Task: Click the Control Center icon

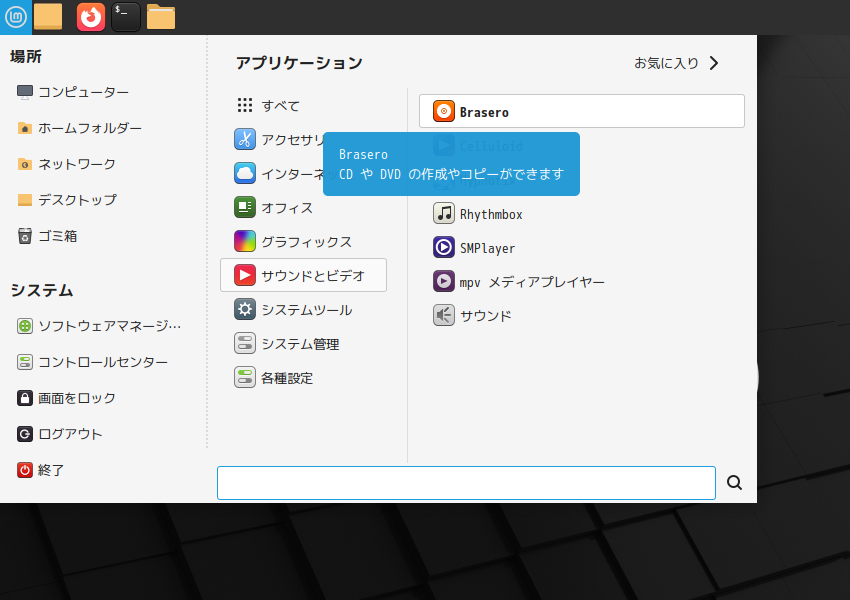Action: pos(24,362)
